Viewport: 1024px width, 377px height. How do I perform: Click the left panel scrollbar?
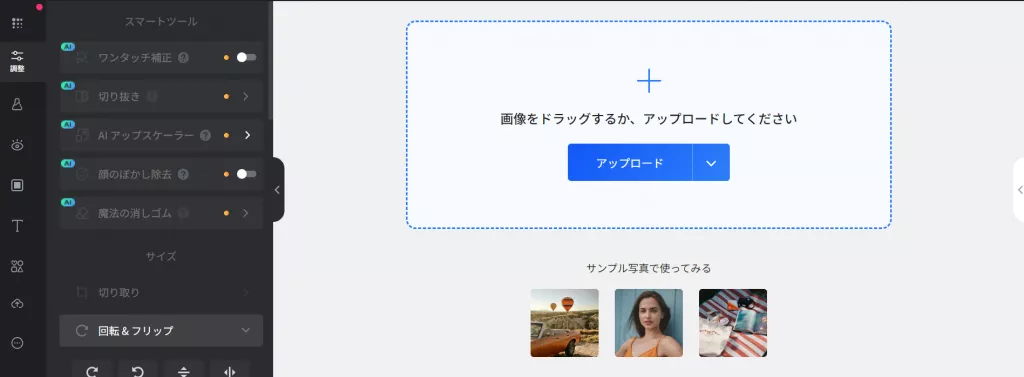click(270, 59)
